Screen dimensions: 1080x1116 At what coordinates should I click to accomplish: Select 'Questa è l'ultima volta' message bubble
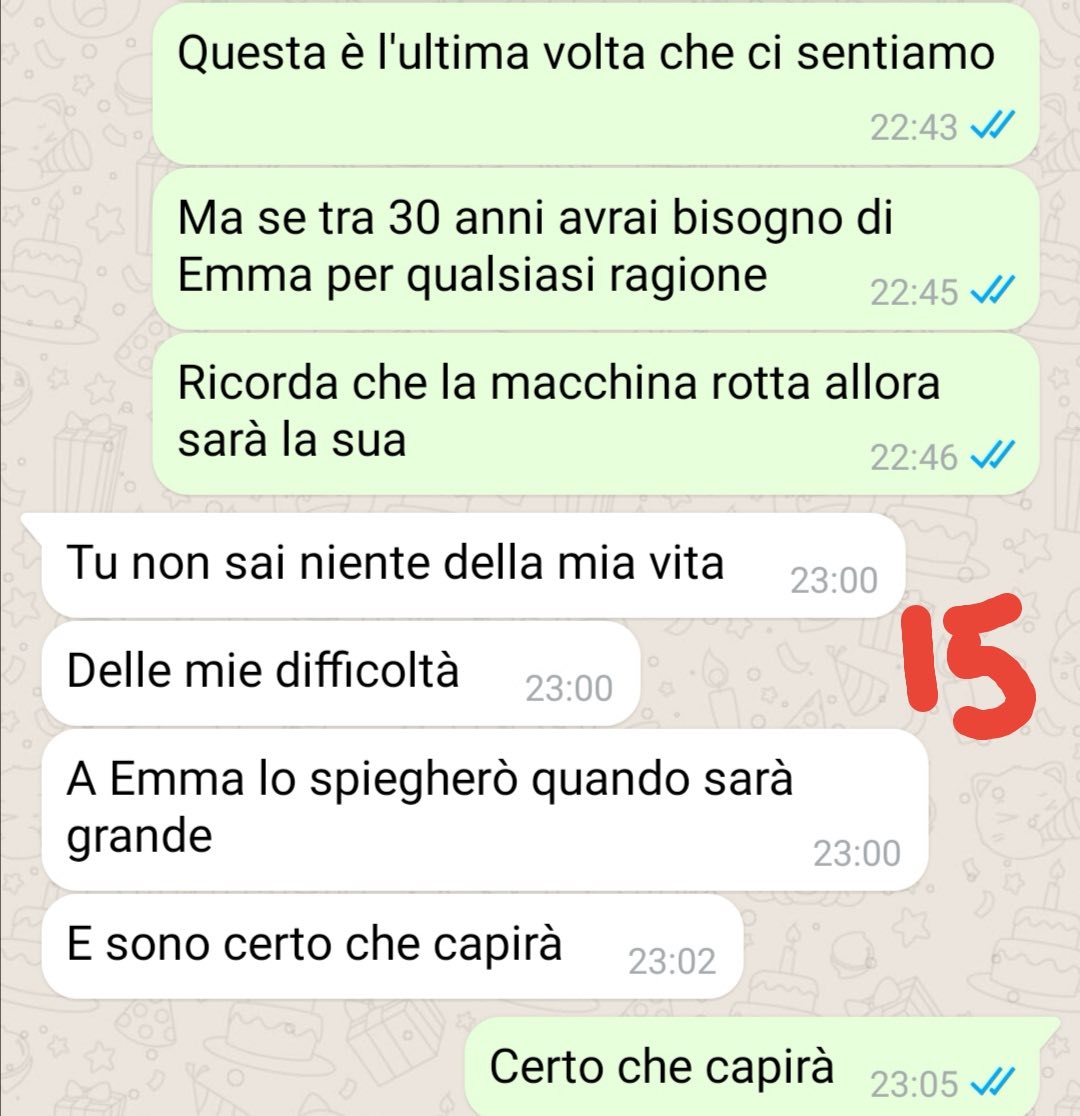[x=596, y=83]
